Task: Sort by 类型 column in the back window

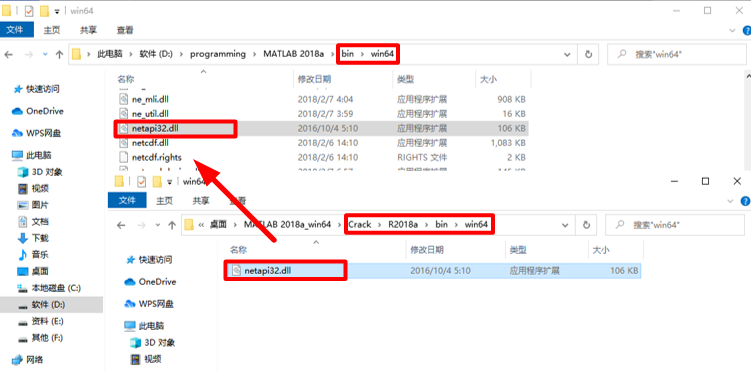Action: 405,79
